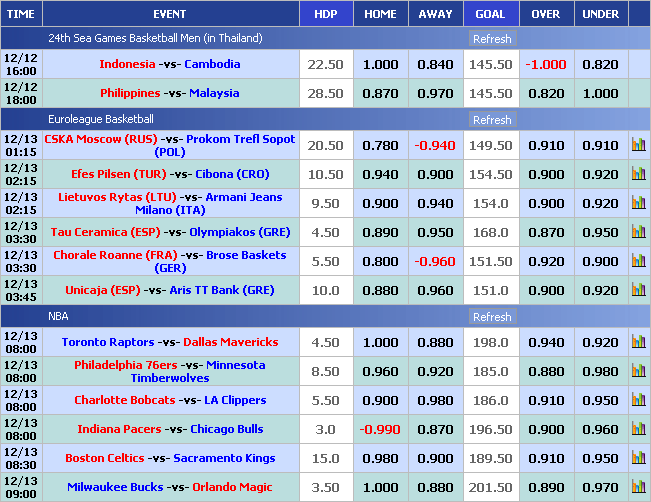Open chart icon for Boston Celtics match
Image resolution: width=651 pixels, height=502 pixels.
pyautogui.click(x=638, y=458)
